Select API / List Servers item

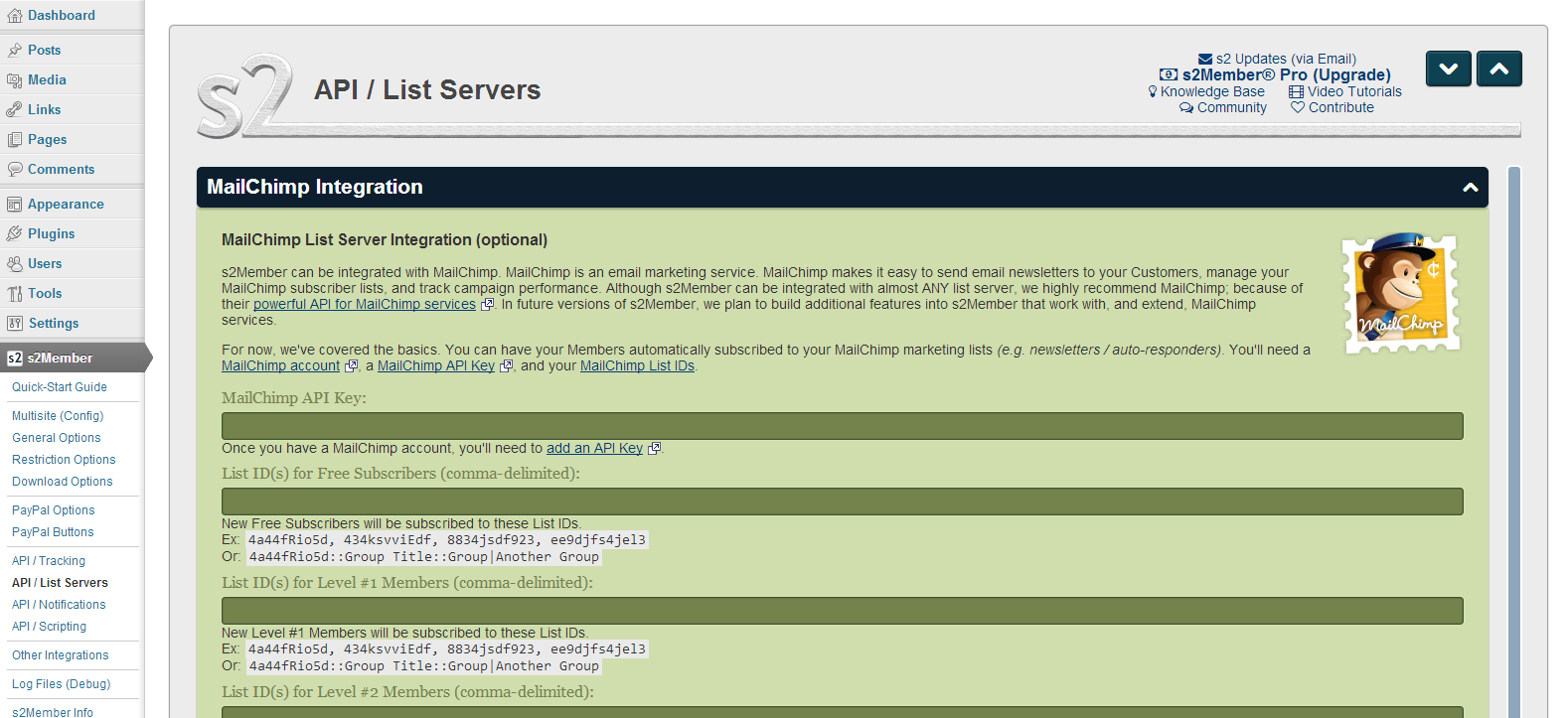pyautogui.click(x=60, y=583)
